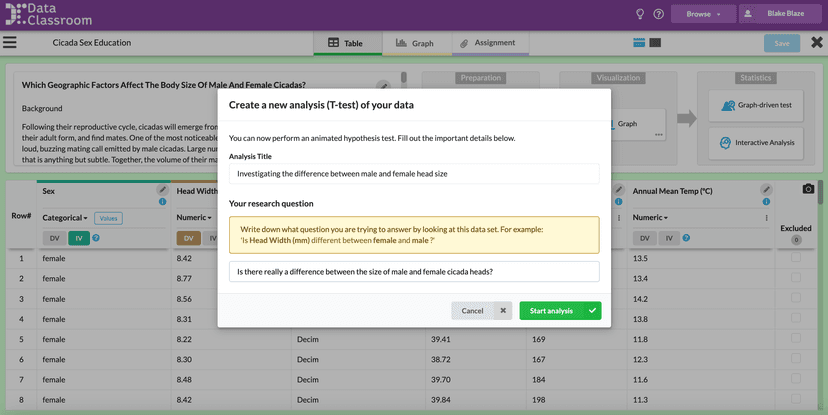
Task: Edit Annual Mean Temp column pencil icon
Action: tap(766, 190)
